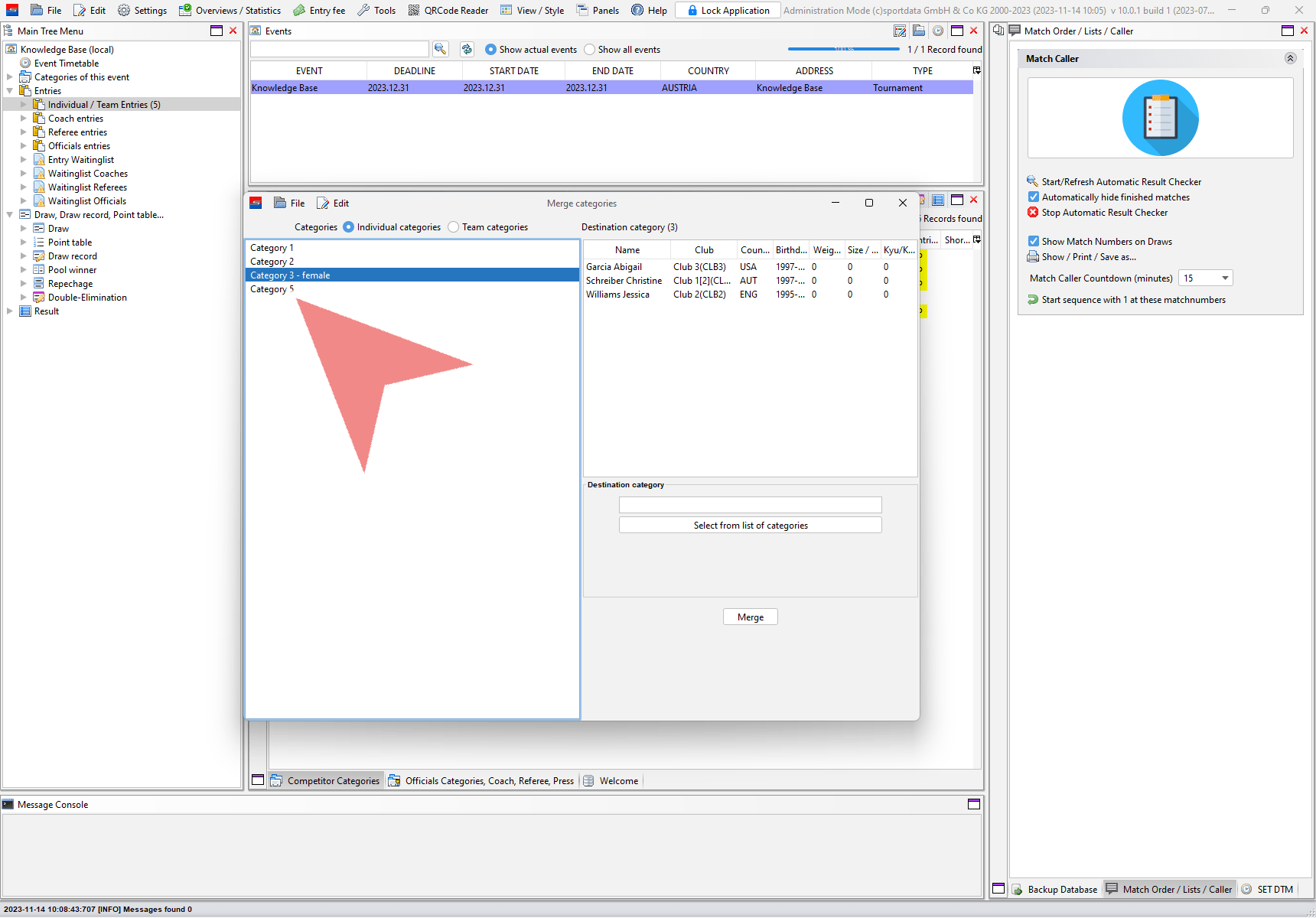Click the Destination category text field
Viewport: 1316px width, 918px height.
750,505
